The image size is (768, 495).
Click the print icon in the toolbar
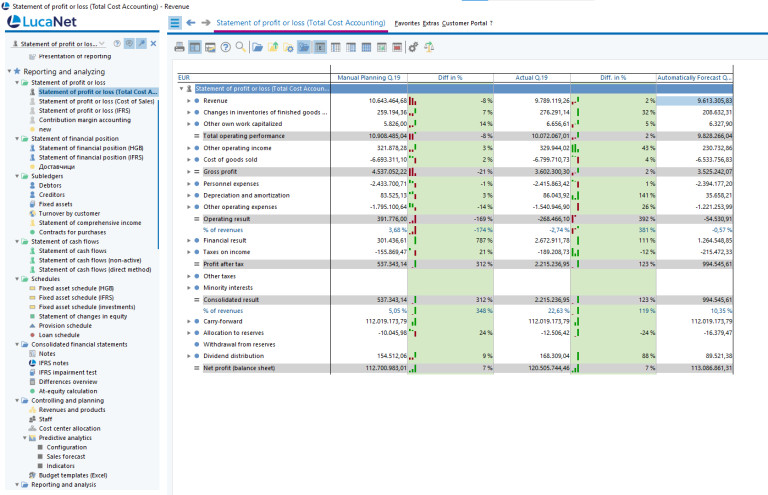pos(180,47)
